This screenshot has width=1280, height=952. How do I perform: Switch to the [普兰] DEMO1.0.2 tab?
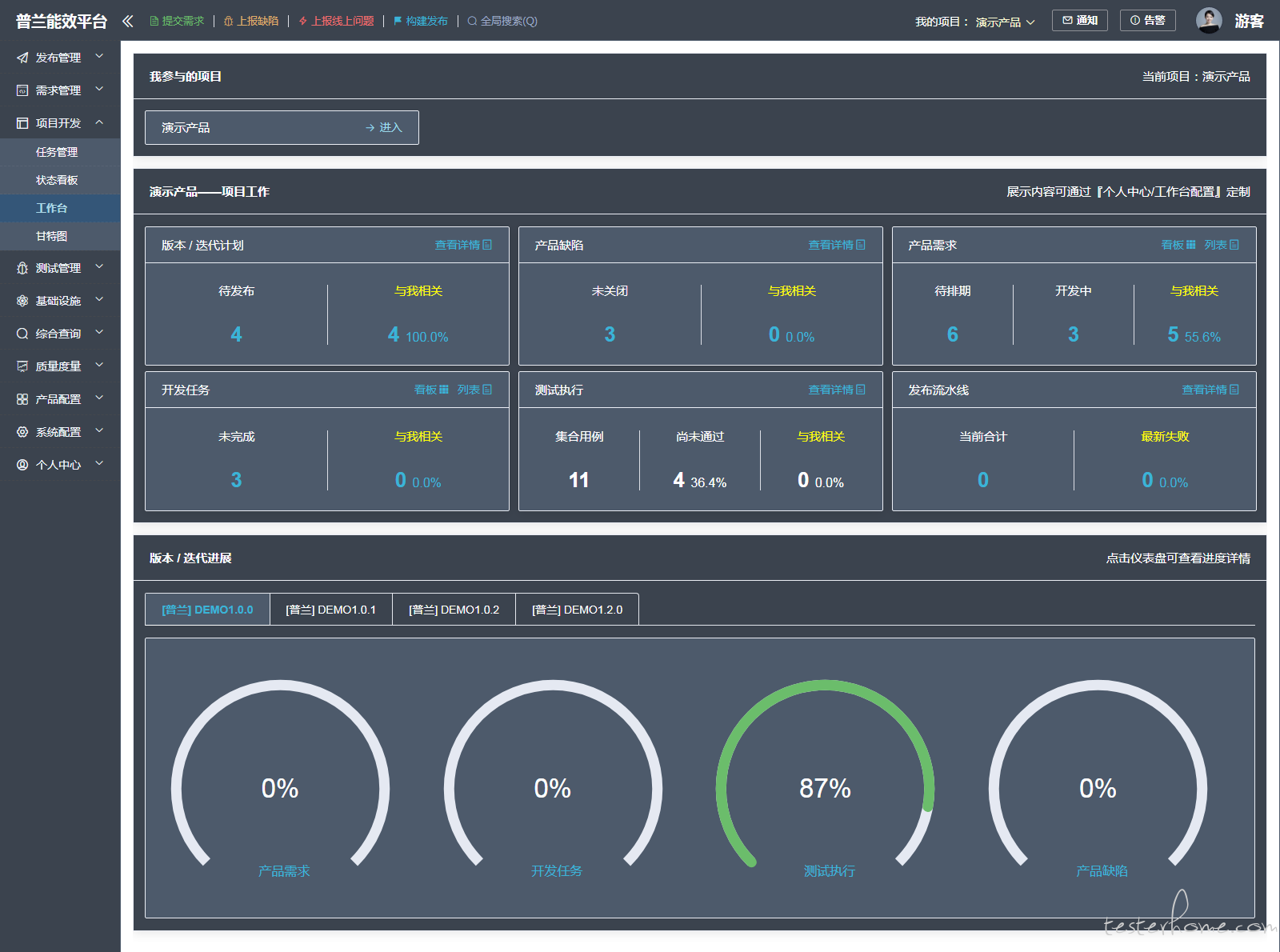(454, 610)
